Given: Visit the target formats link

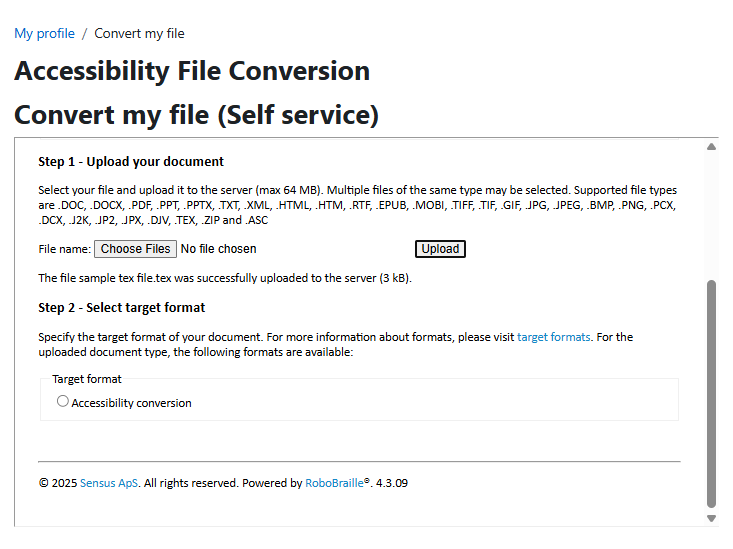Looking at the screenshot, I should [x=553, y=337].
